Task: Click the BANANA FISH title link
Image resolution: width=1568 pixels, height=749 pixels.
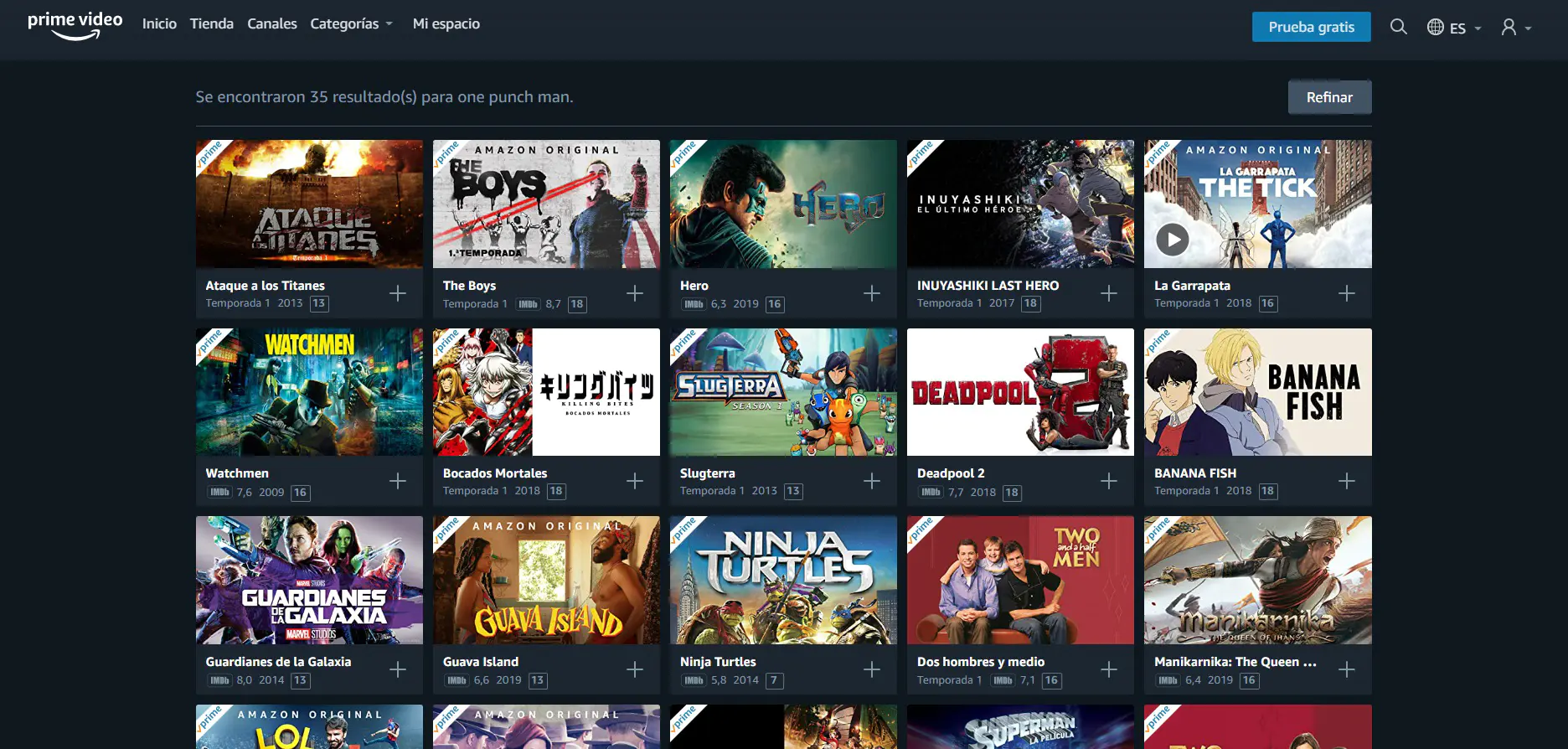Action: (x=1195, y=473)
